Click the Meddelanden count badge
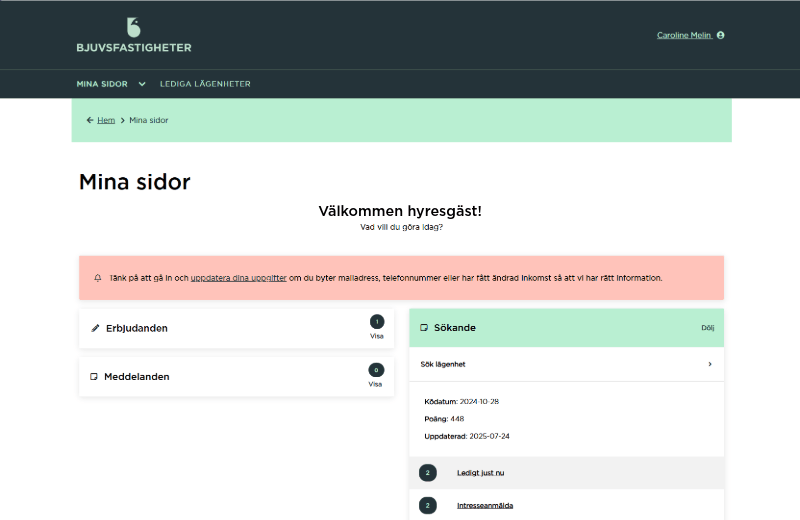Viewport: 800px width, 520px height. 376,370
